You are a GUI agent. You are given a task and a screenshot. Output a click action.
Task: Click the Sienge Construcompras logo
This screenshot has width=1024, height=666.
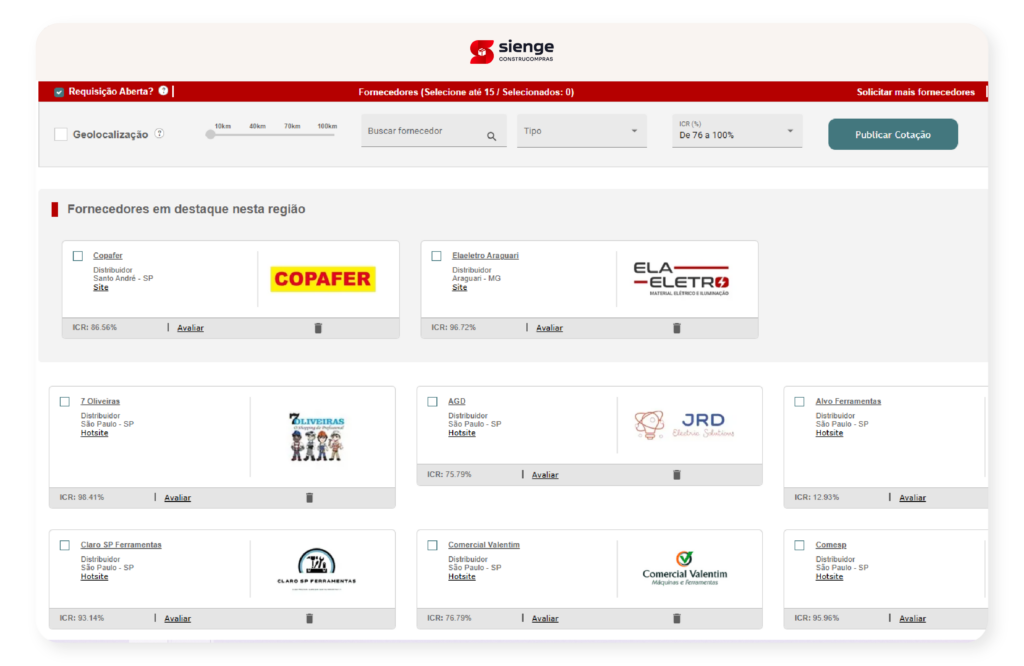point(511,51)
